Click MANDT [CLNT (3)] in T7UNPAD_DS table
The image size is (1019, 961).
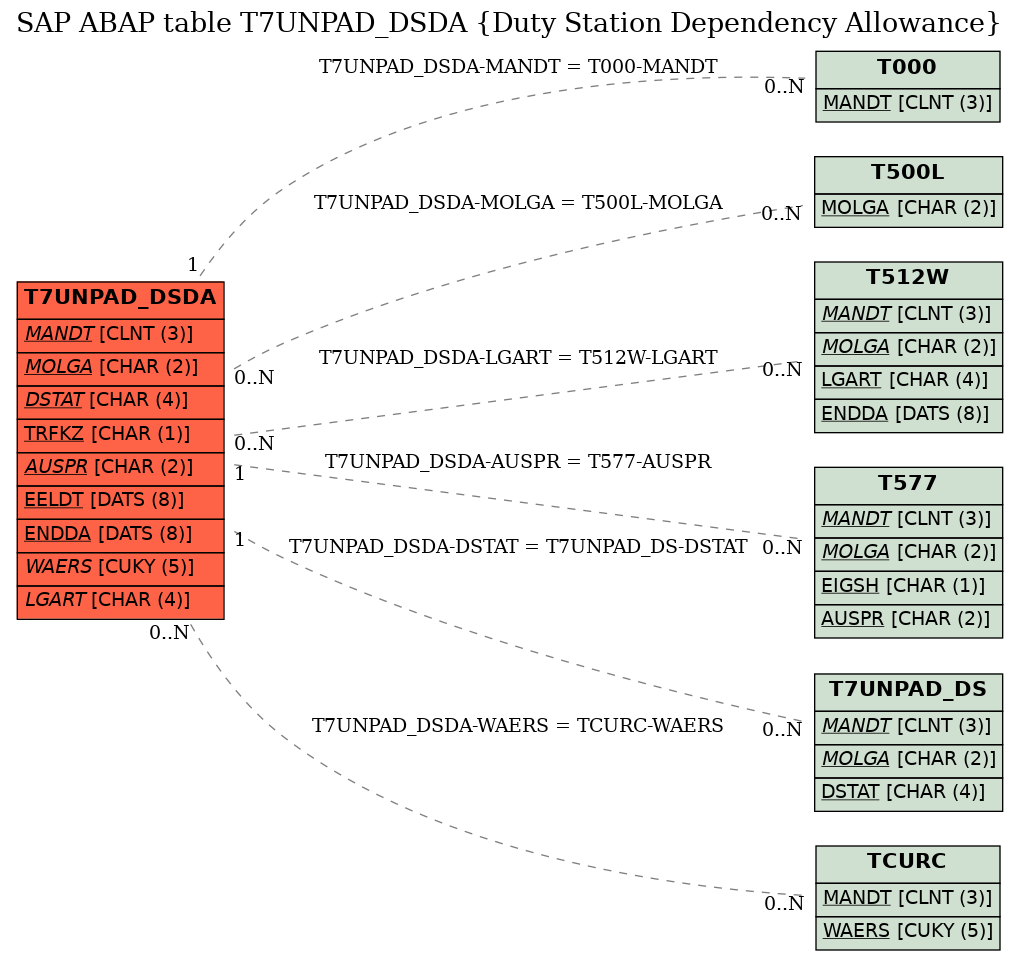[x=908, y=726]
